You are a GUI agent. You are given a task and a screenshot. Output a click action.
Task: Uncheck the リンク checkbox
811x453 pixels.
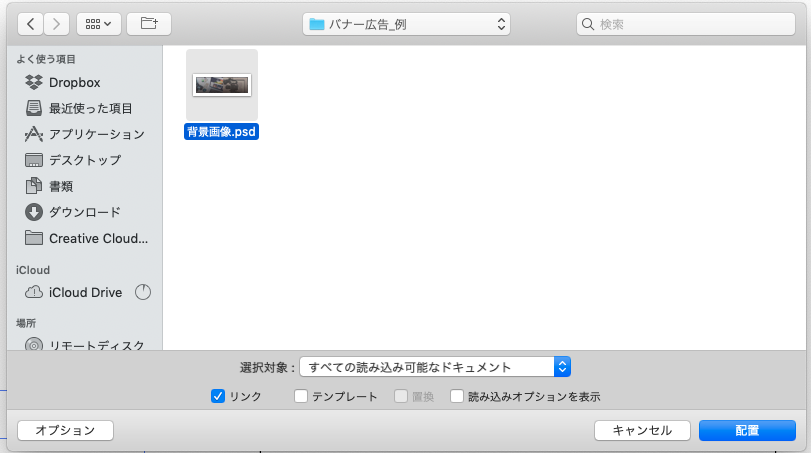218,396
